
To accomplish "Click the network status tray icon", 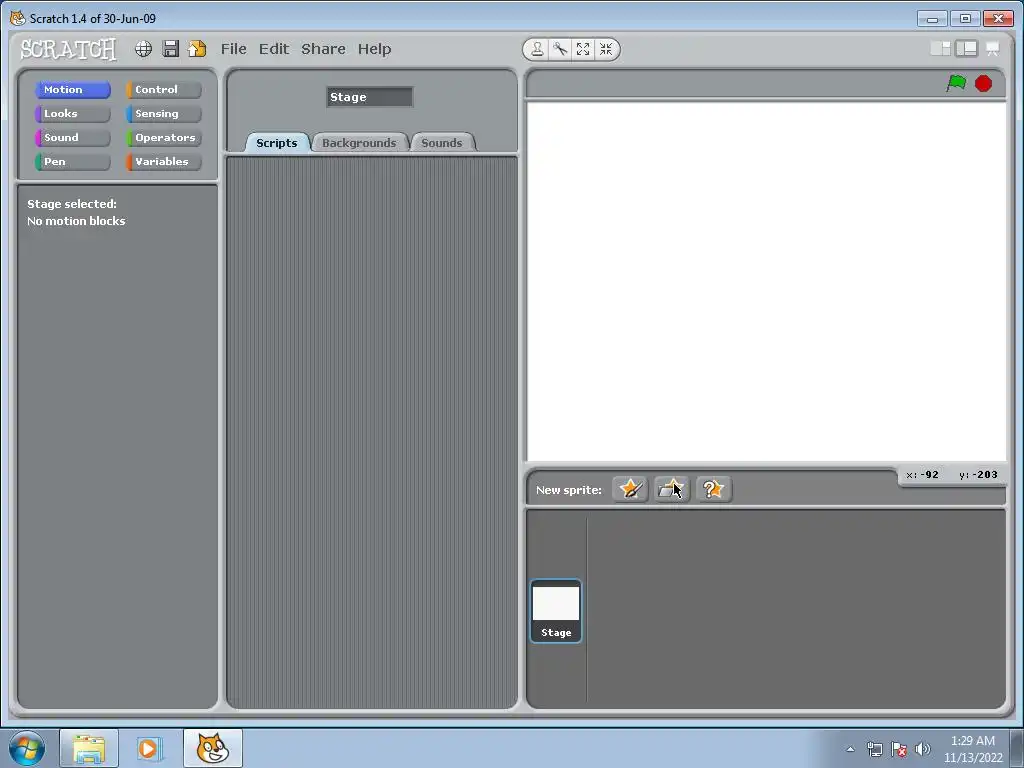I will point(874,749).
